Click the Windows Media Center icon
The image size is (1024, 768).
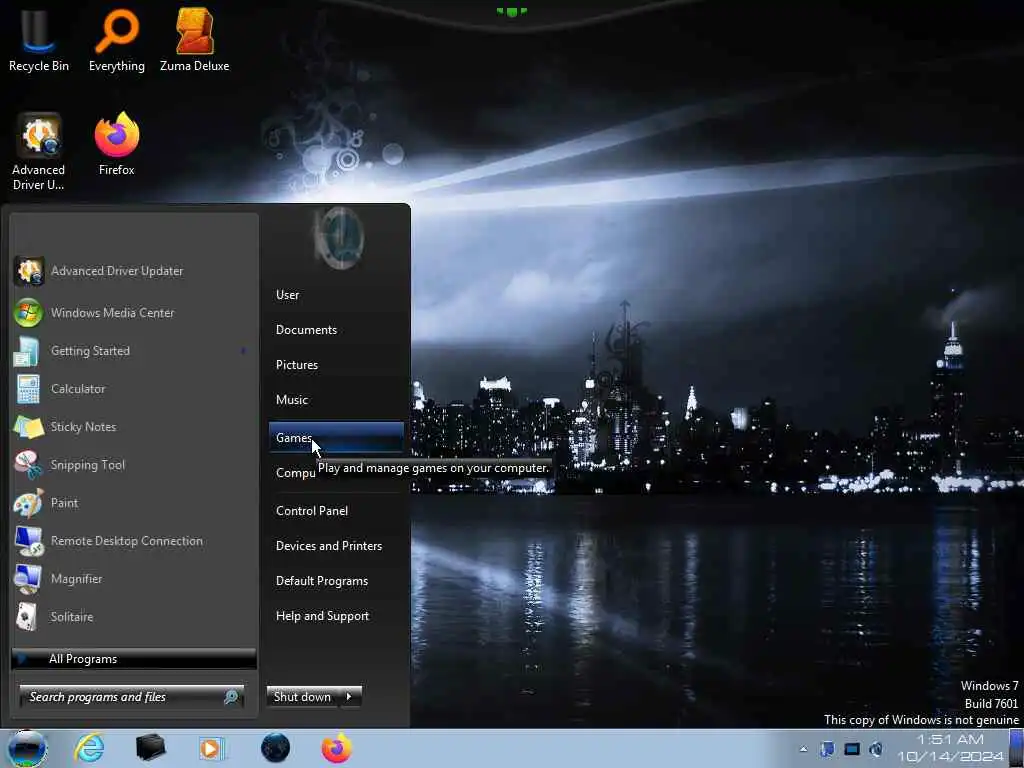point(28,313)
